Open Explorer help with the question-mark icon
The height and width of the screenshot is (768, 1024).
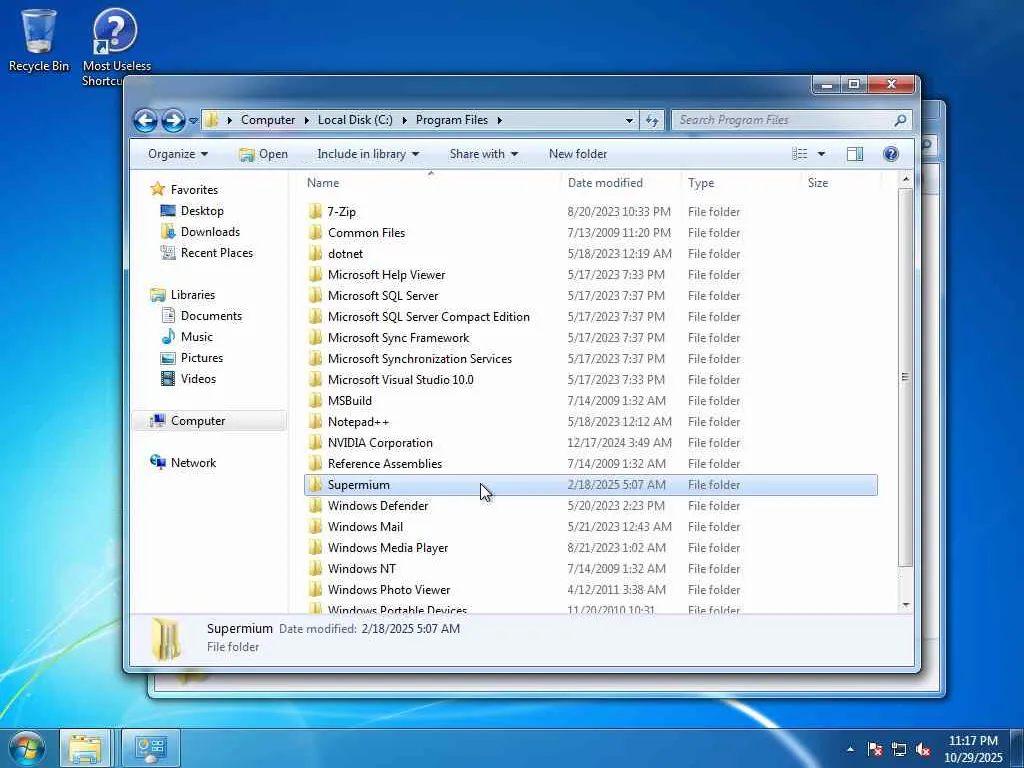point(891,154)
